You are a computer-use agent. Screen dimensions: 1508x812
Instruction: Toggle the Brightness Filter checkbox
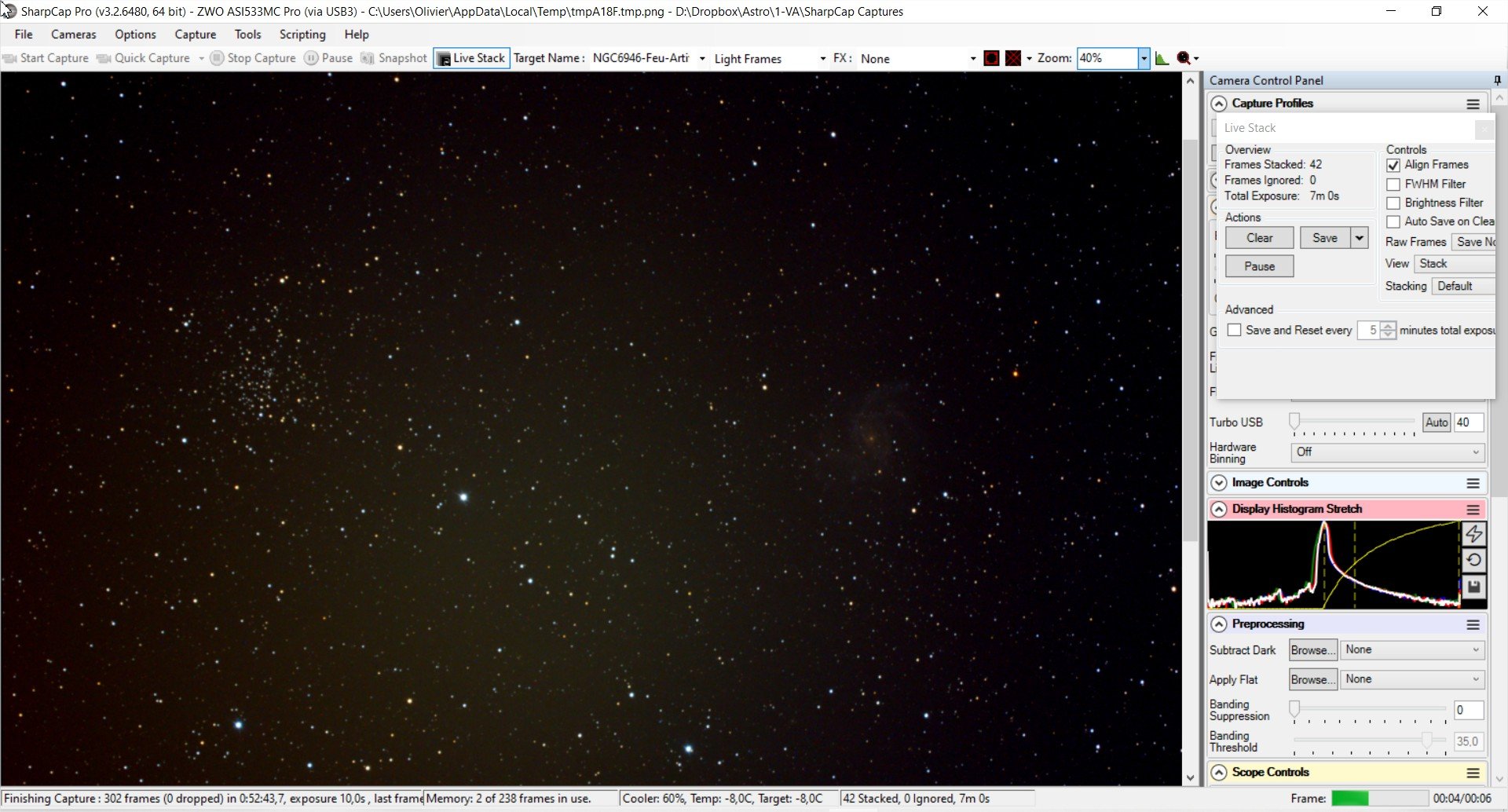click(1393, 203)
